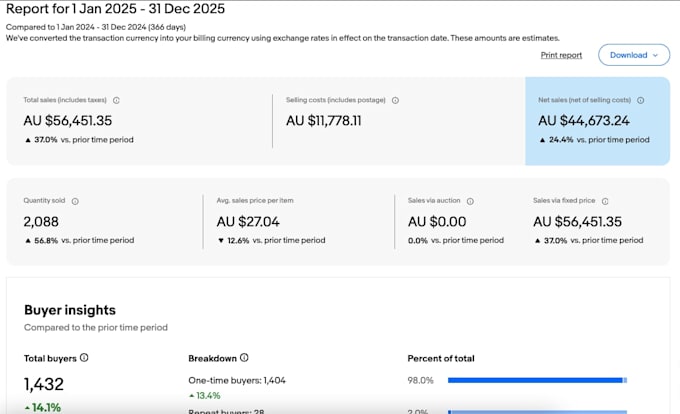680x414 pixels.
Task: Click info icon next to Sales via fixed price
Action: 605,201
